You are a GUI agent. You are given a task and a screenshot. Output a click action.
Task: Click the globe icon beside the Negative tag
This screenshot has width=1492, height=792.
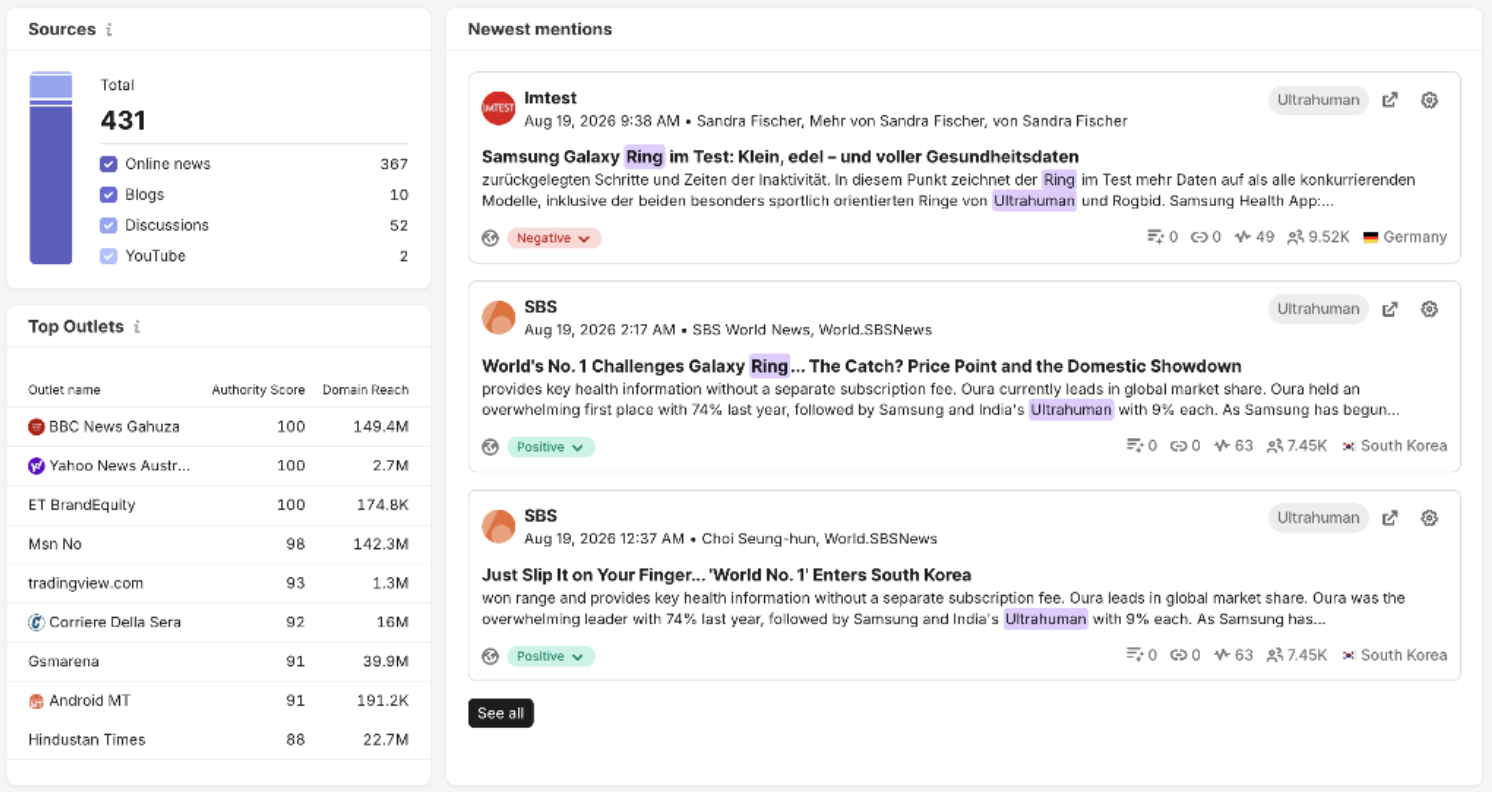490,238
